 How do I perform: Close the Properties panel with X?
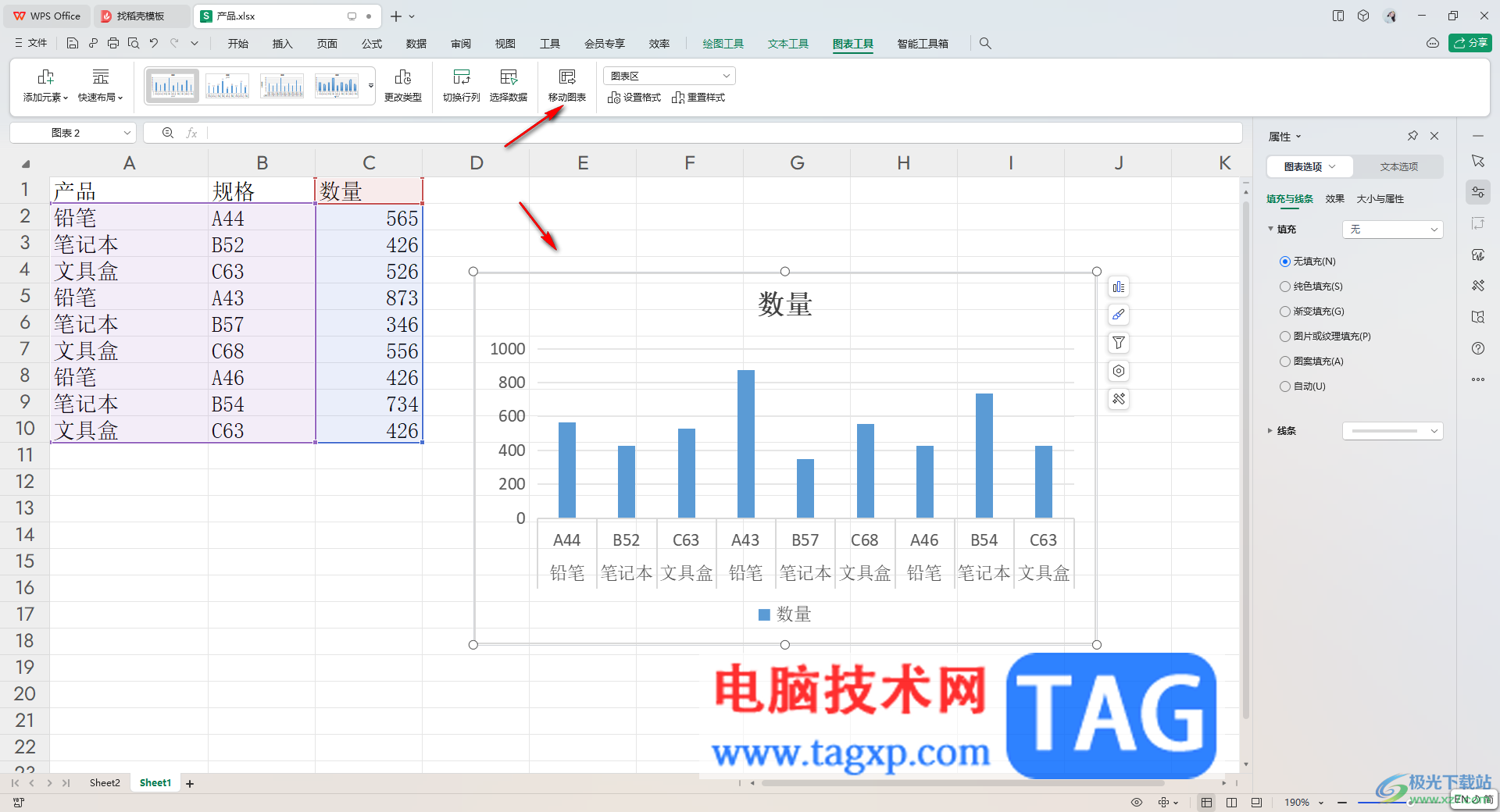(1434, 136)
